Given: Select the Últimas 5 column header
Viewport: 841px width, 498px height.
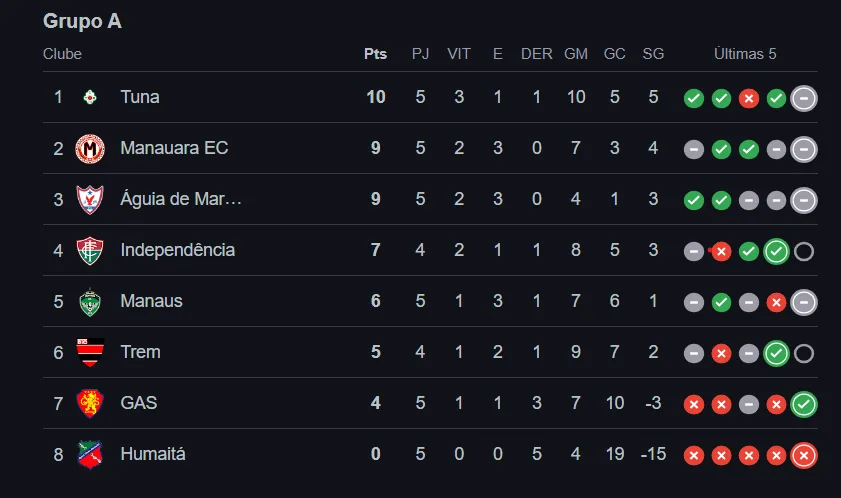Looking at the screenshot, I should (745, 54).
